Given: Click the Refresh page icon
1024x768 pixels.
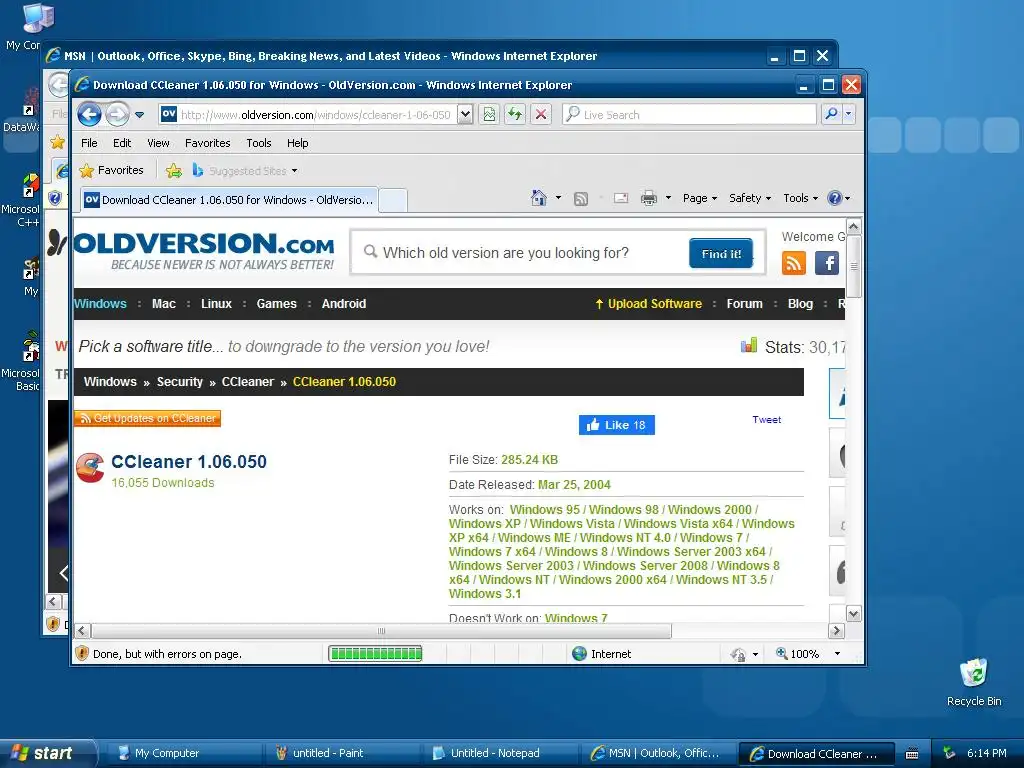Looking at the screenshot, I should (515, 115).
